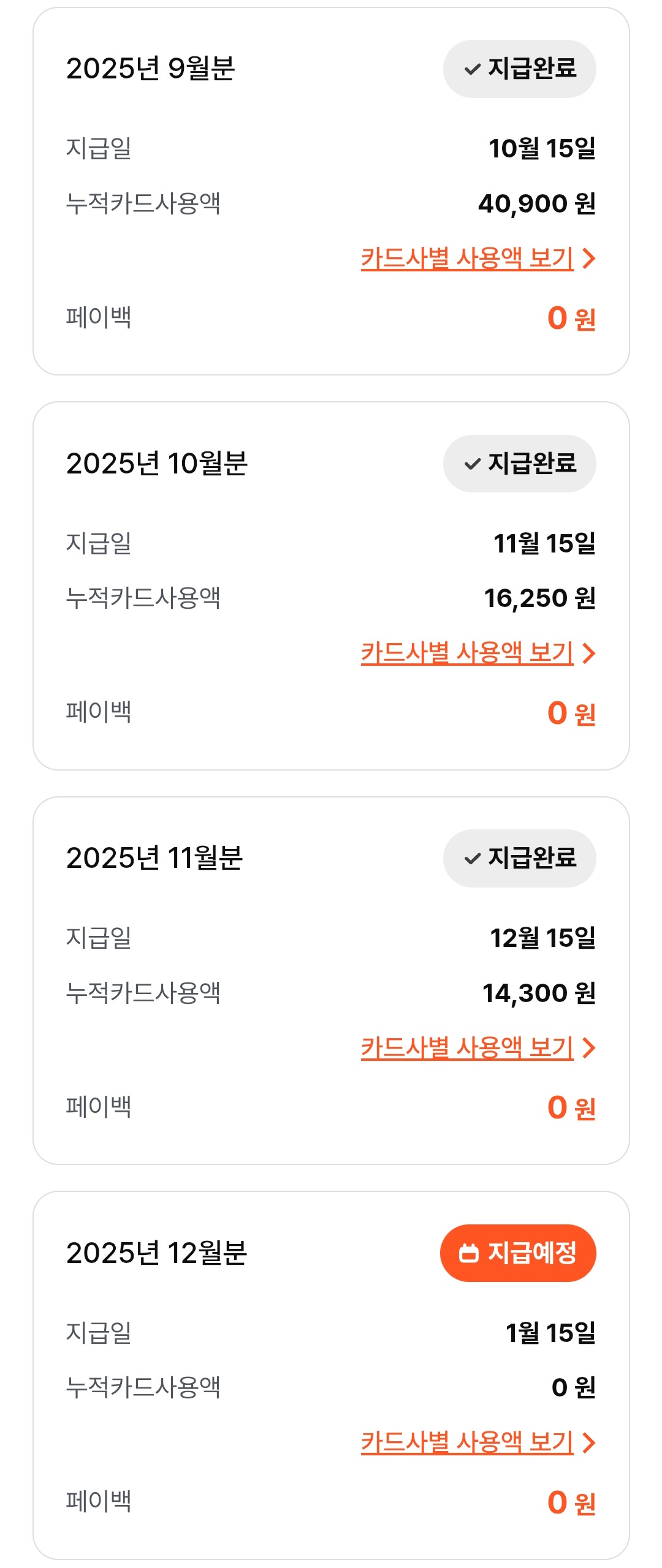
Task: Click the 2025년 11월분 card title
Action: point(154,858)
